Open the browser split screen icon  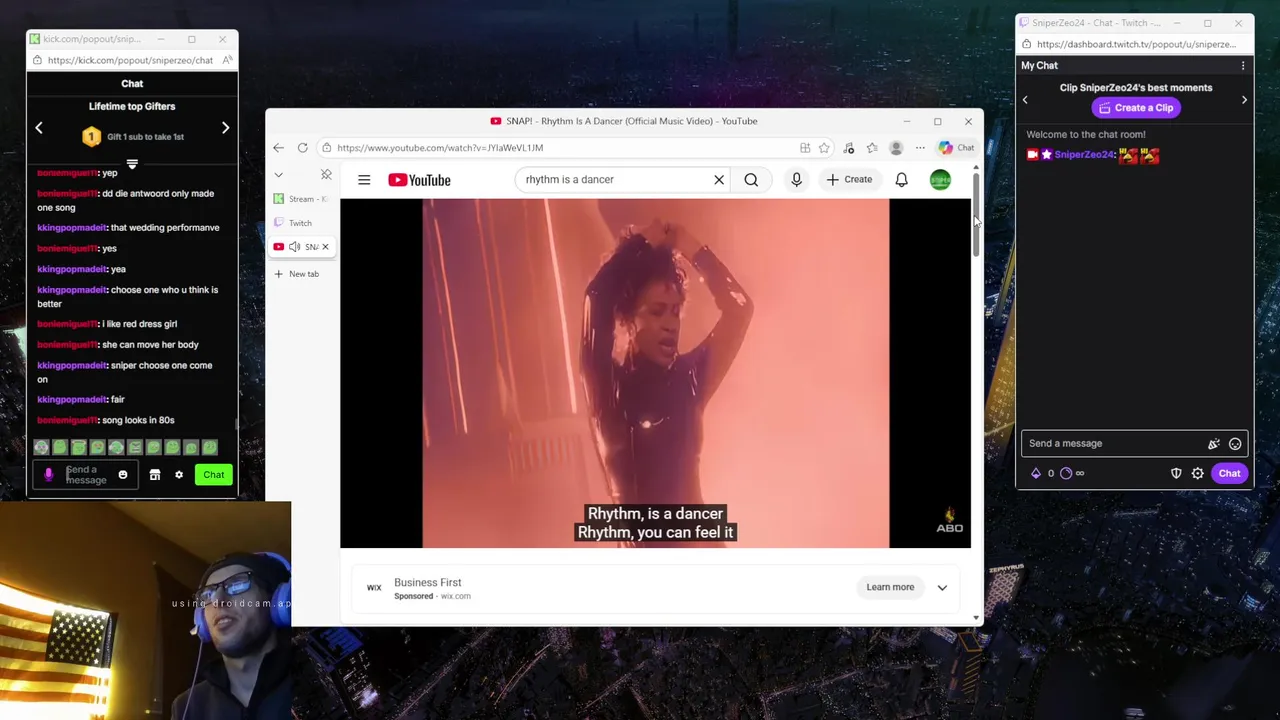[805, 148]
